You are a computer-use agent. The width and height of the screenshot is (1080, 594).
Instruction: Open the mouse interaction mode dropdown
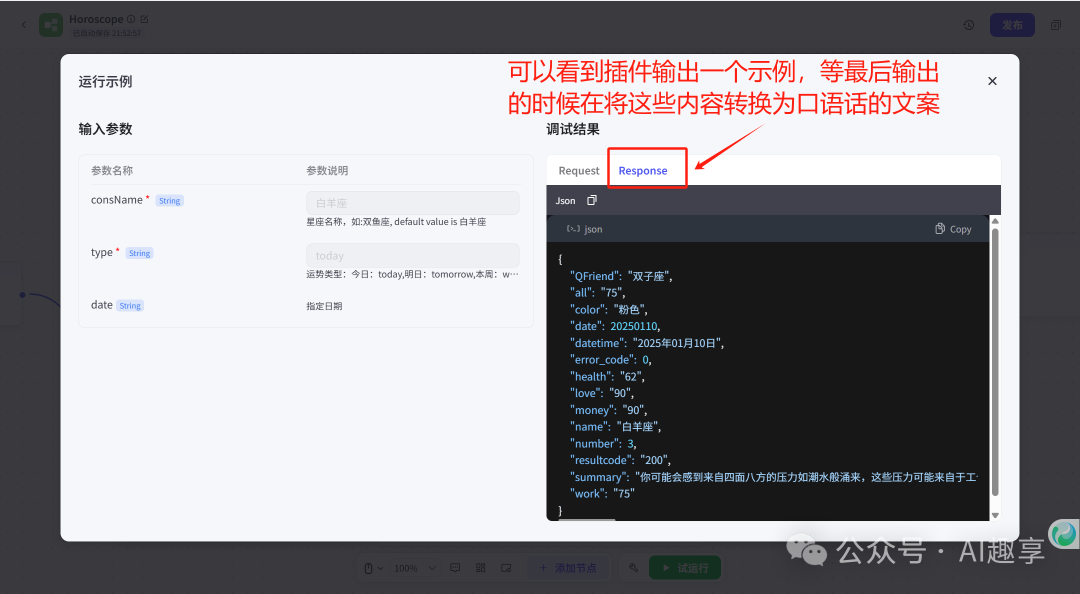pos(373,568)
